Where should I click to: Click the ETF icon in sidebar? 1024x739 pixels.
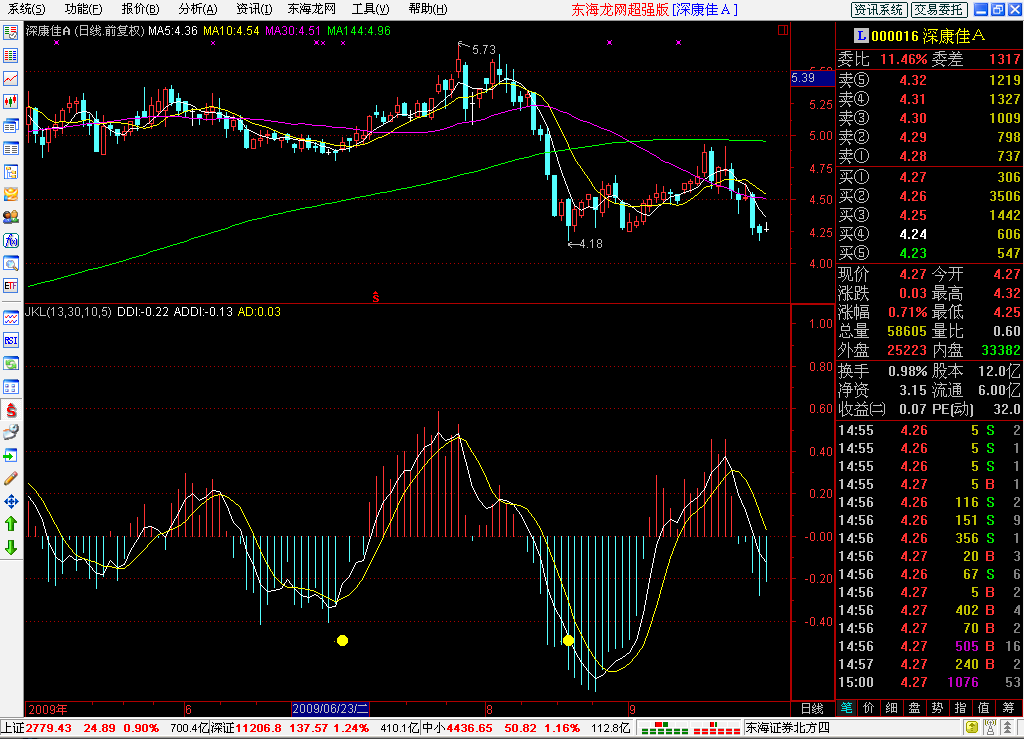[10, 286]
